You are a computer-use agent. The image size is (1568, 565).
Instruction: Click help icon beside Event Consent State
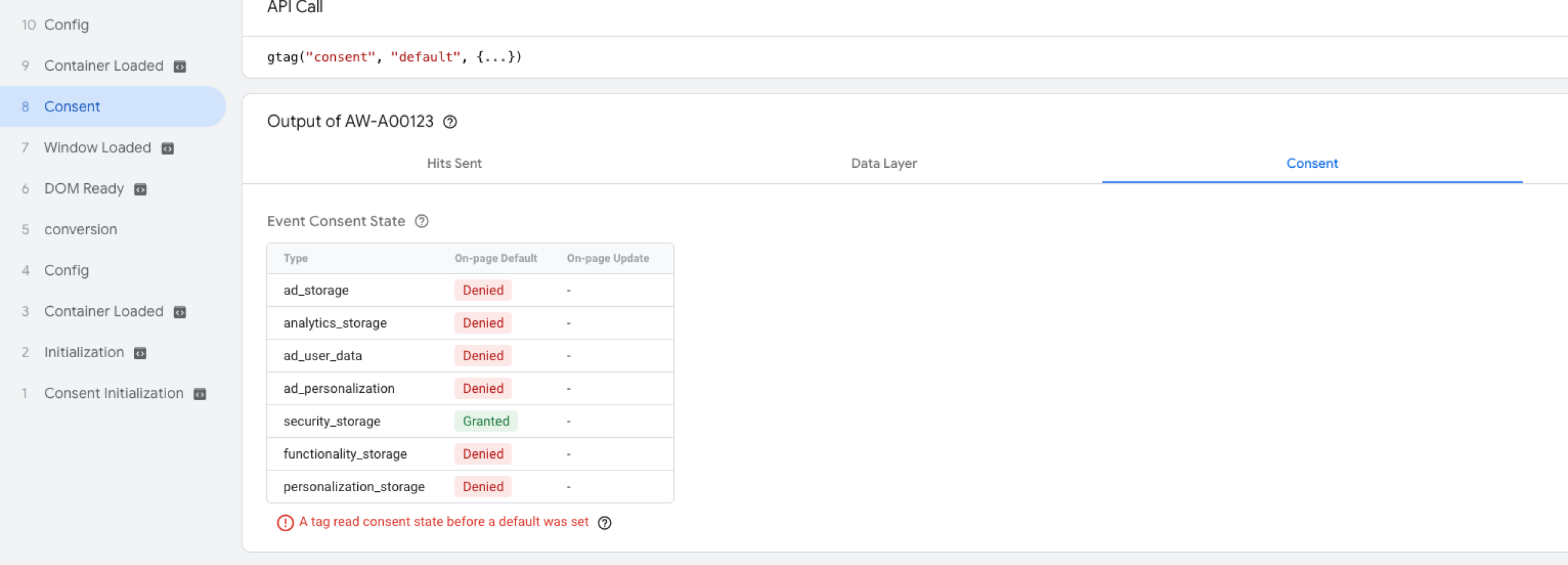tap(421, 221)
